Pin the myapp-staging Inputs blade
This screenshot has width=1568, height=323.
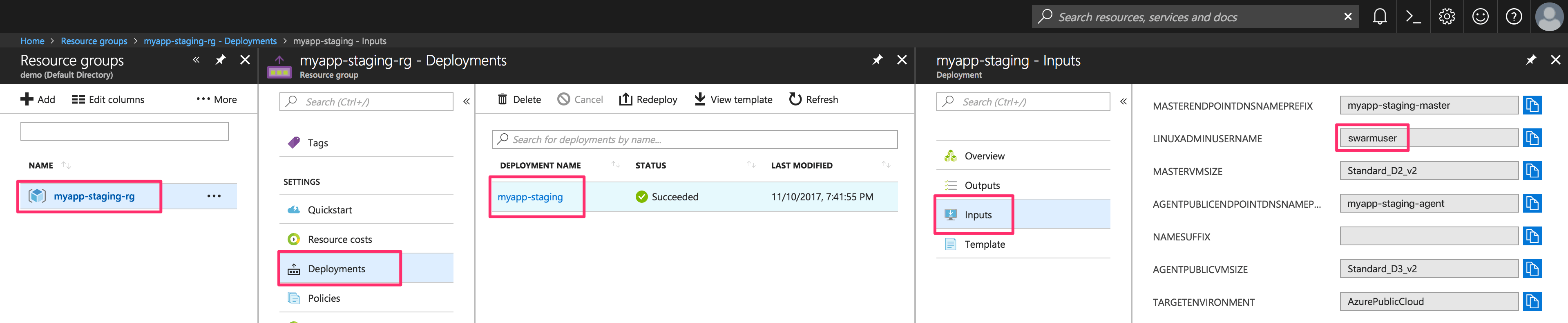[1531, 60]
